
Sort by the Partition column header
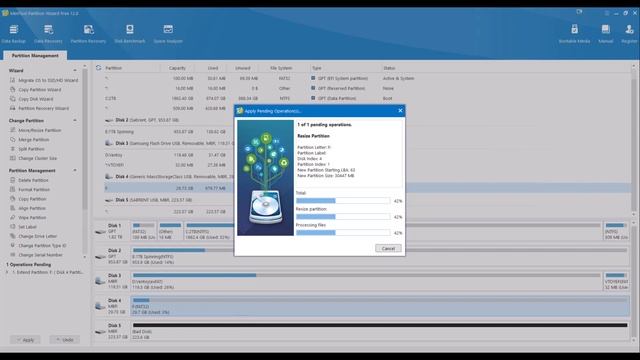click(113, 68)
